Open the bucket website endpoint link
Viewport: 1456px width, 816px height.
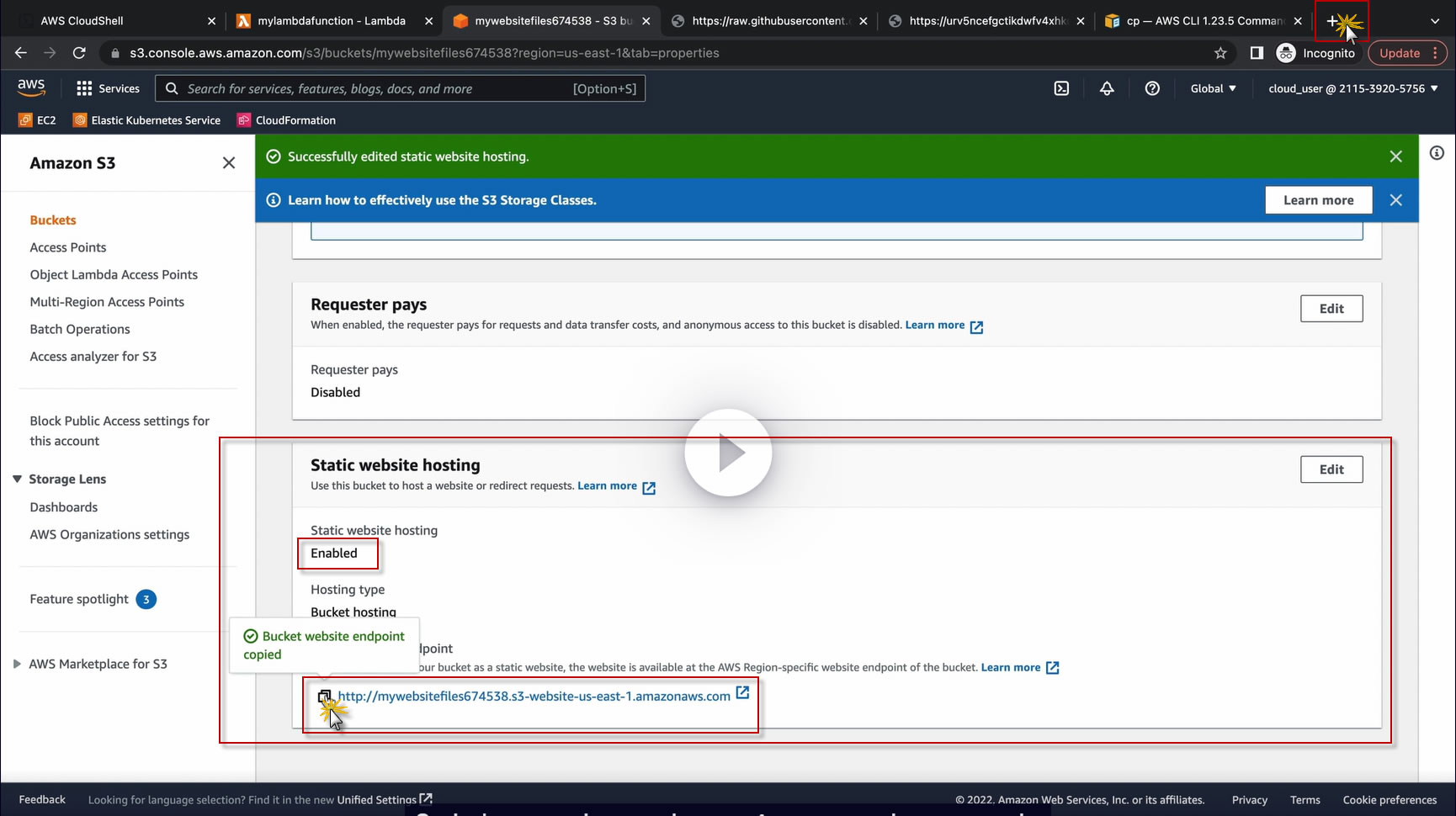[x=534, y=697]
